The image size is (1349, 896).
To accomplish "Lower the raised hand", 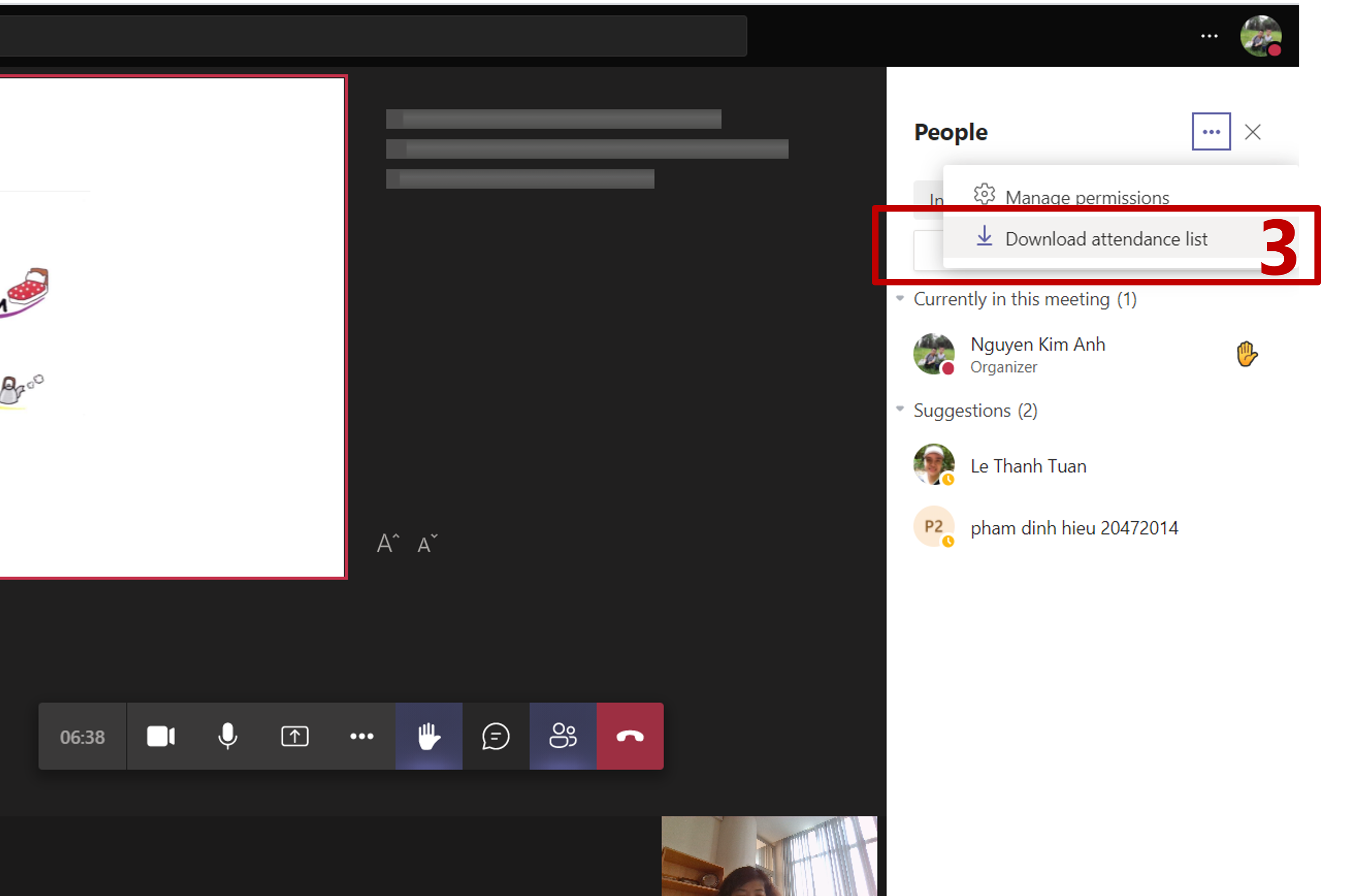I will click(x=428, y=736).
